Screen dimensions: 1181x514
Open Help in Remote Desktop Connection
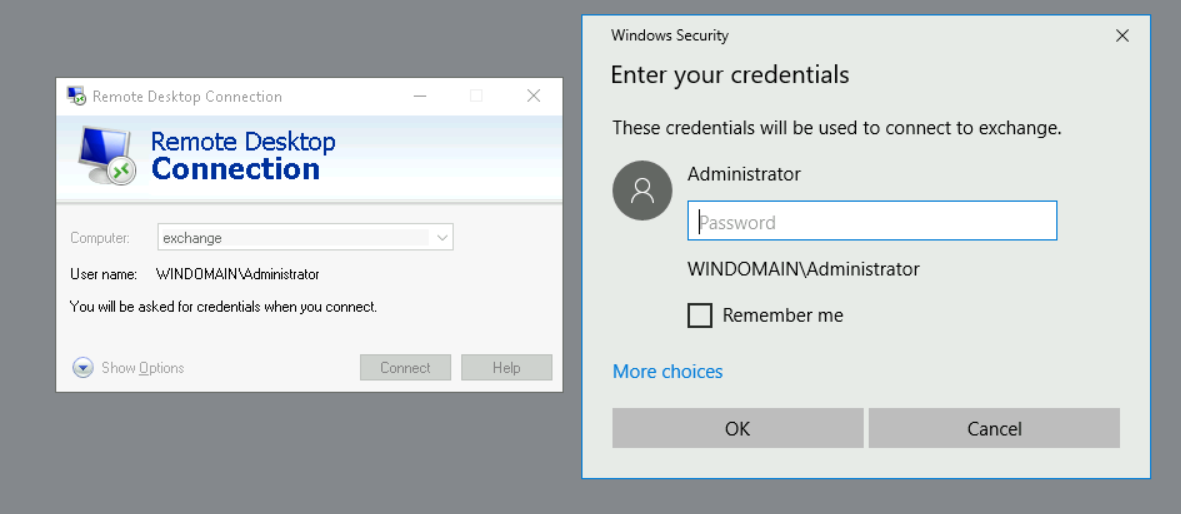[506, 368]
